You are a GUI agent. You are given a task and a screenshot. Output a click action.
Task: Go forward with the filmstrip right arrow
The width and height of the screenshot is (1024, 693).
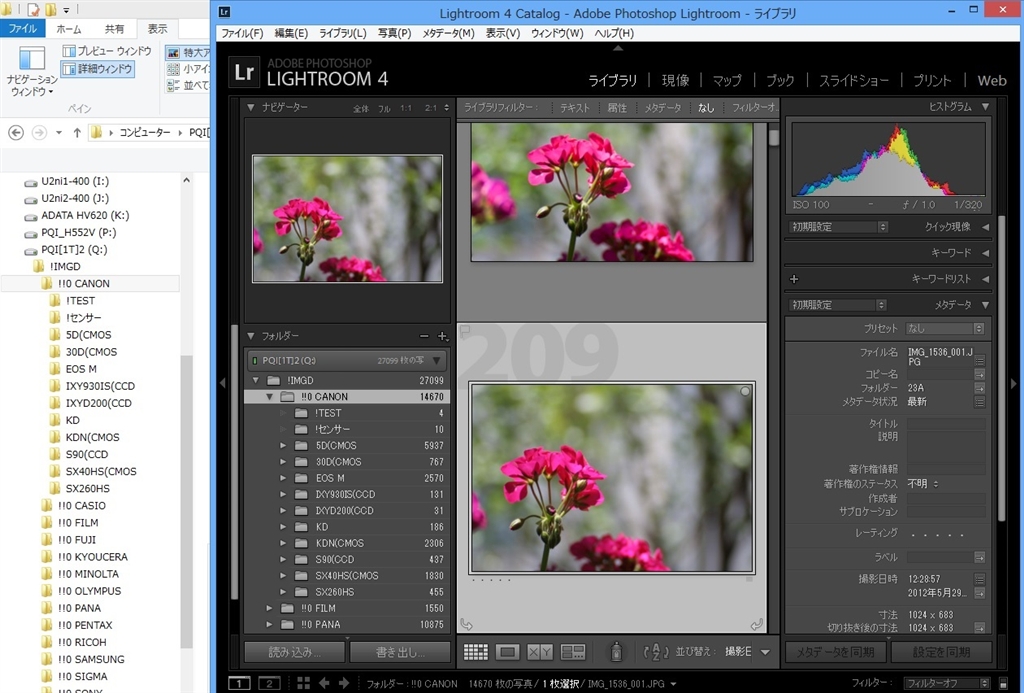click(344, 683)
